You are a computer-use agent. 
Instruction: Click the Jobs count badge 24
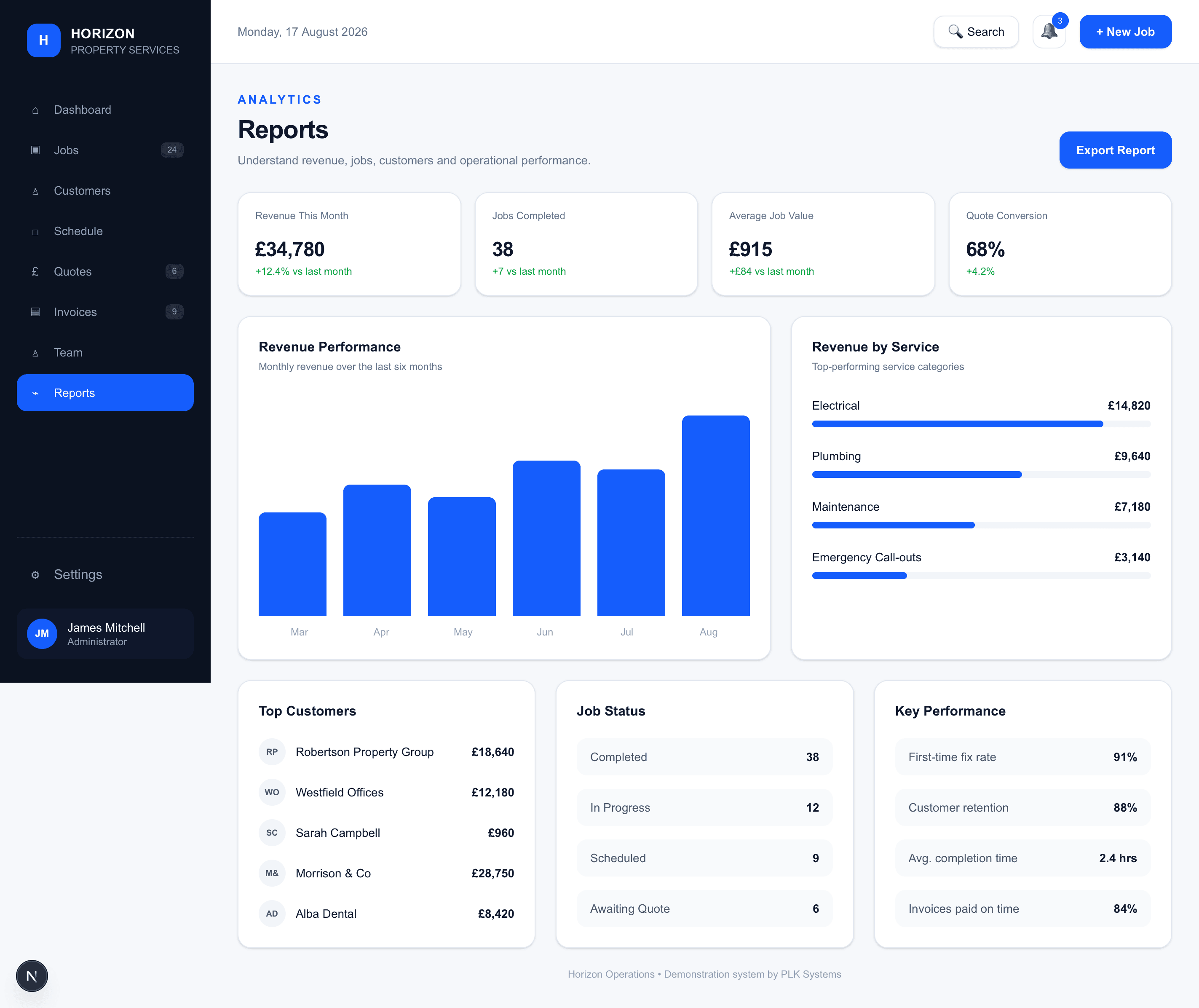coord(172,150)
